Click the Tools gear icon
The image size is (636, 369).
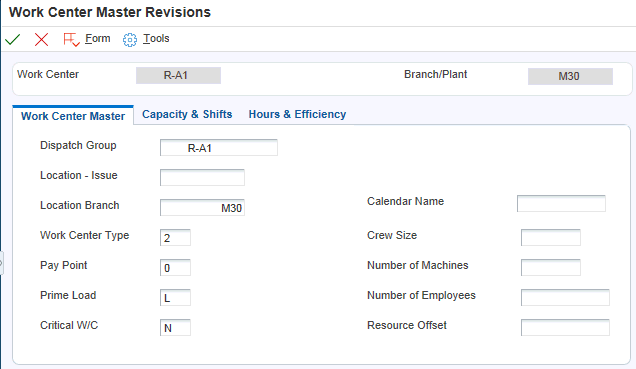(x=130, y=40)
